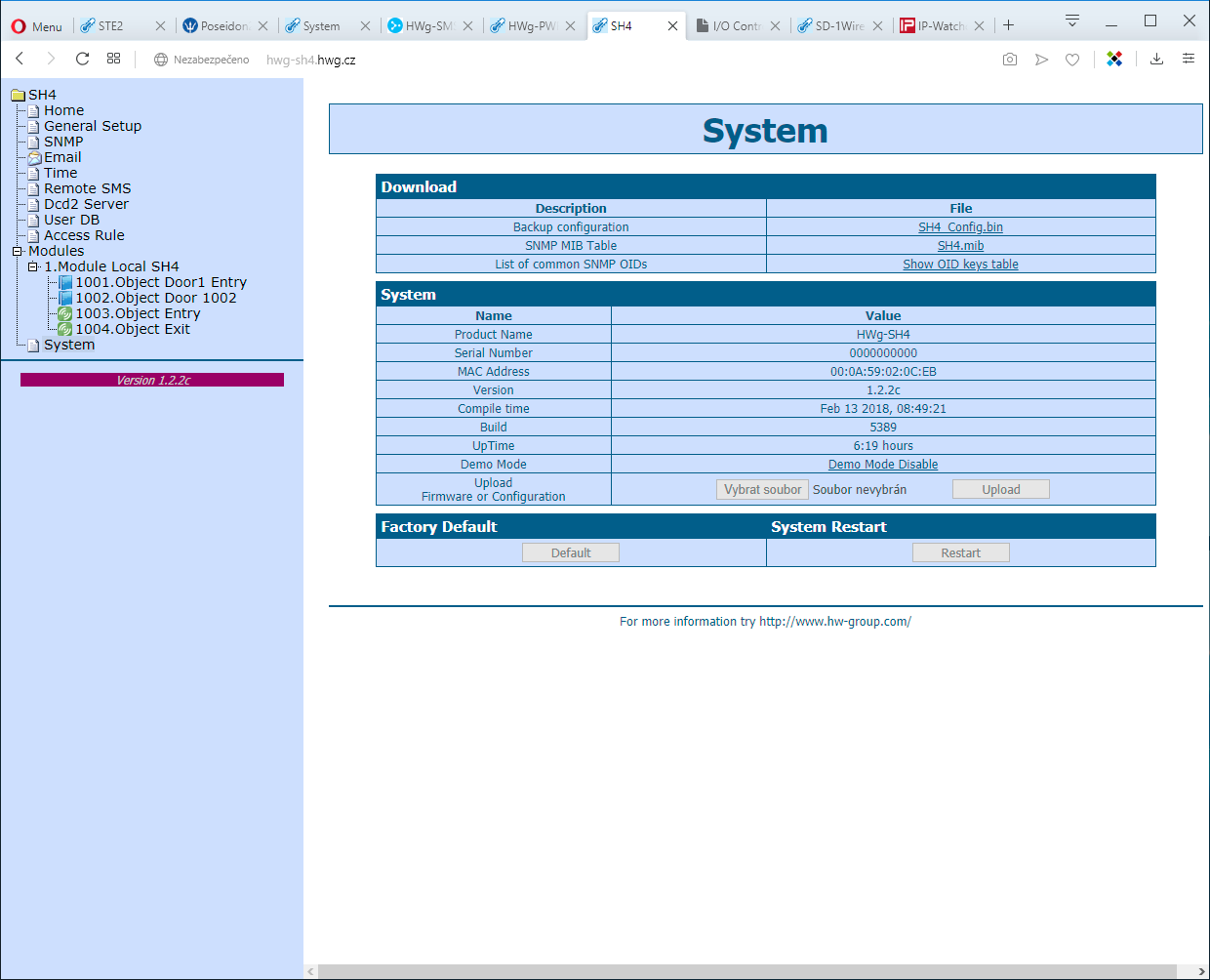Take snapshot with camera icon
This screenshot has width=1210, height=980.
click(x=1010, y=60)
